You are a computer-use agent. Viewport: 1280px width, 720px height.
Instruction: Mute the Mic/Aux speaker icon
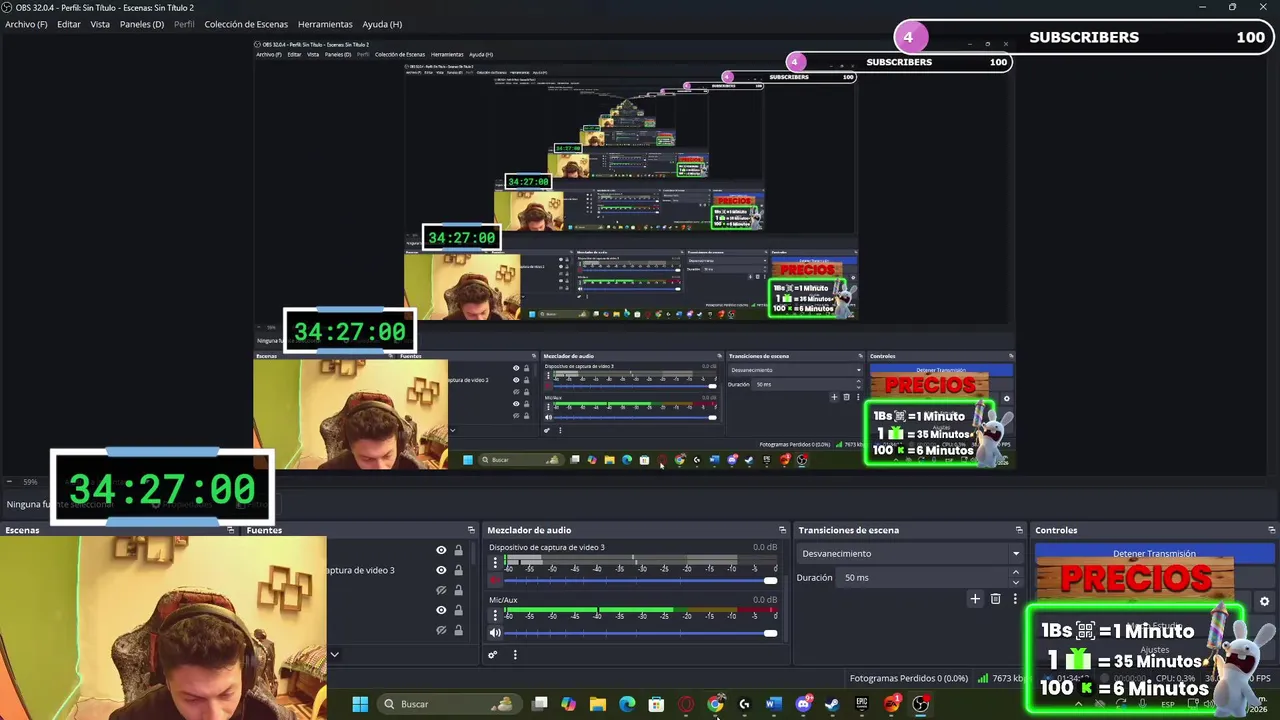[x=495, y=633]
